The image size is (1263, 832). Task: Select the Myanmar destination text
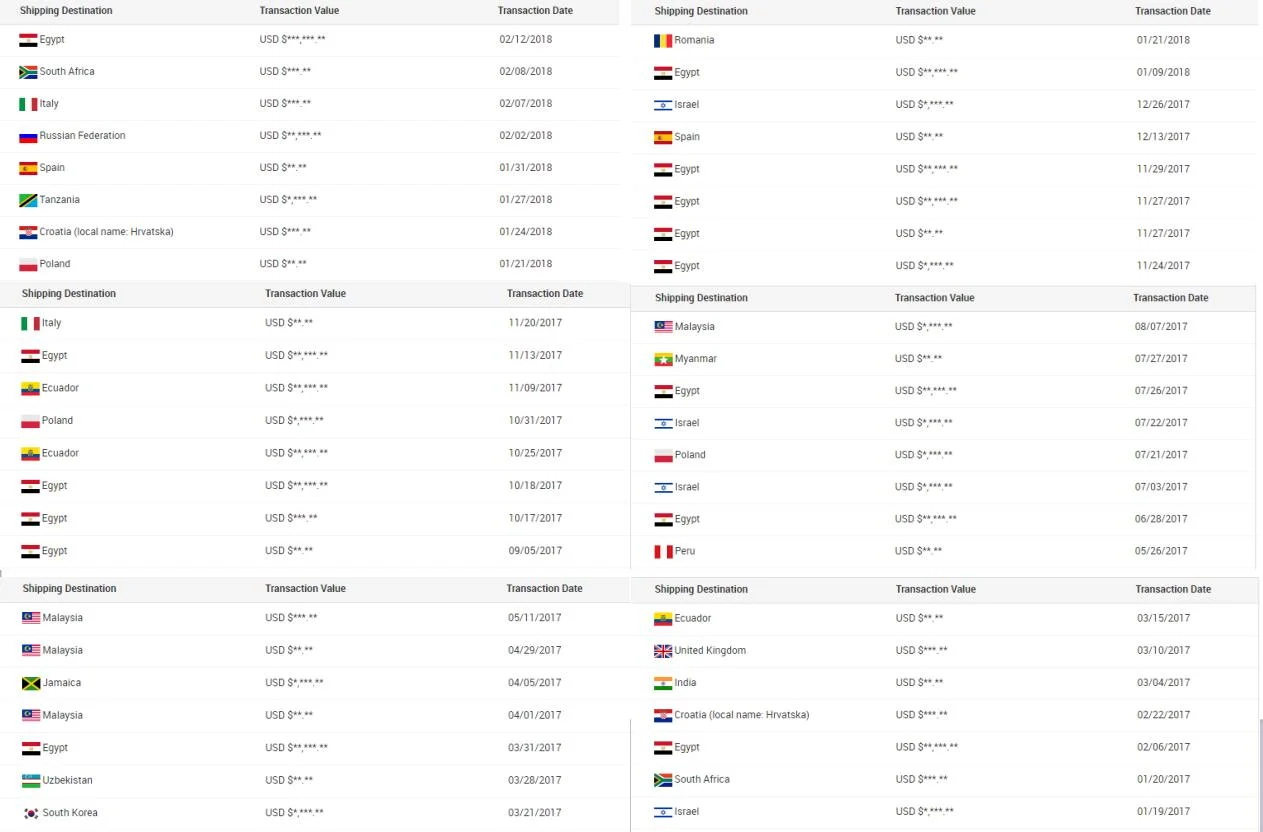[x=696, y=359]
